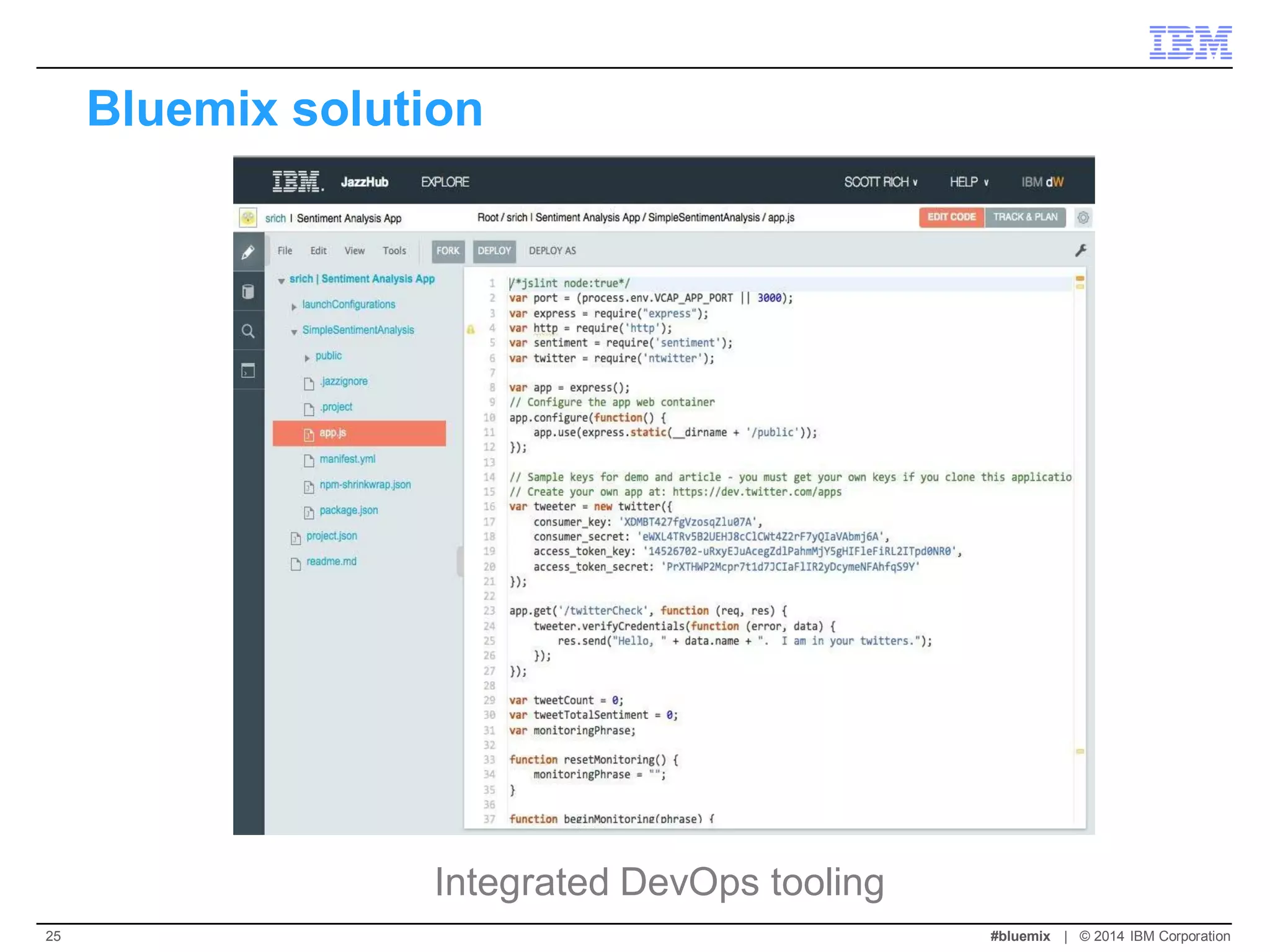Viewport: 1270px width, 952px height.
Task: Click the npm-shrinkwrap.json file icon
Action: (309, 487)
